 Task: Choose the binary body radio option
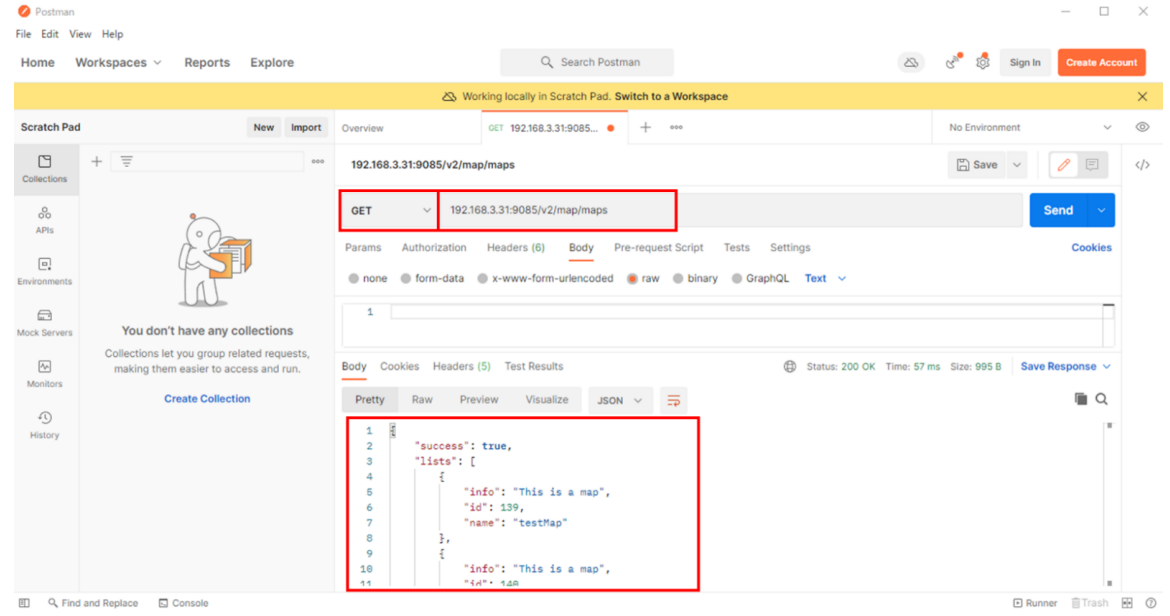tap(678, 279)
